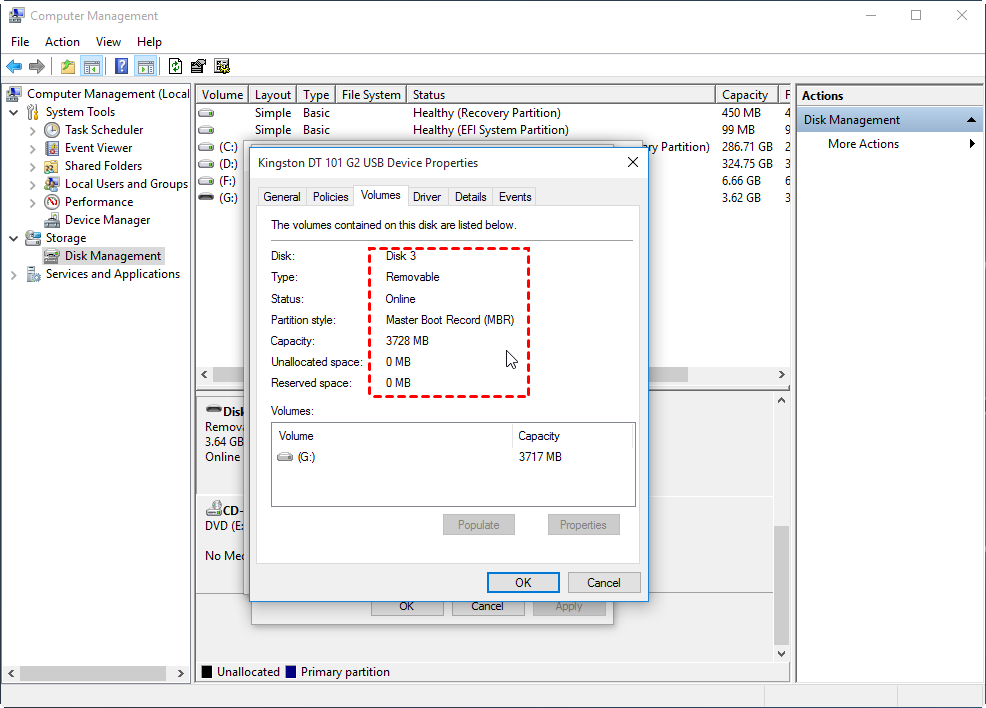
Task: Expand the Shared Folders node
Action: [33, 167]
